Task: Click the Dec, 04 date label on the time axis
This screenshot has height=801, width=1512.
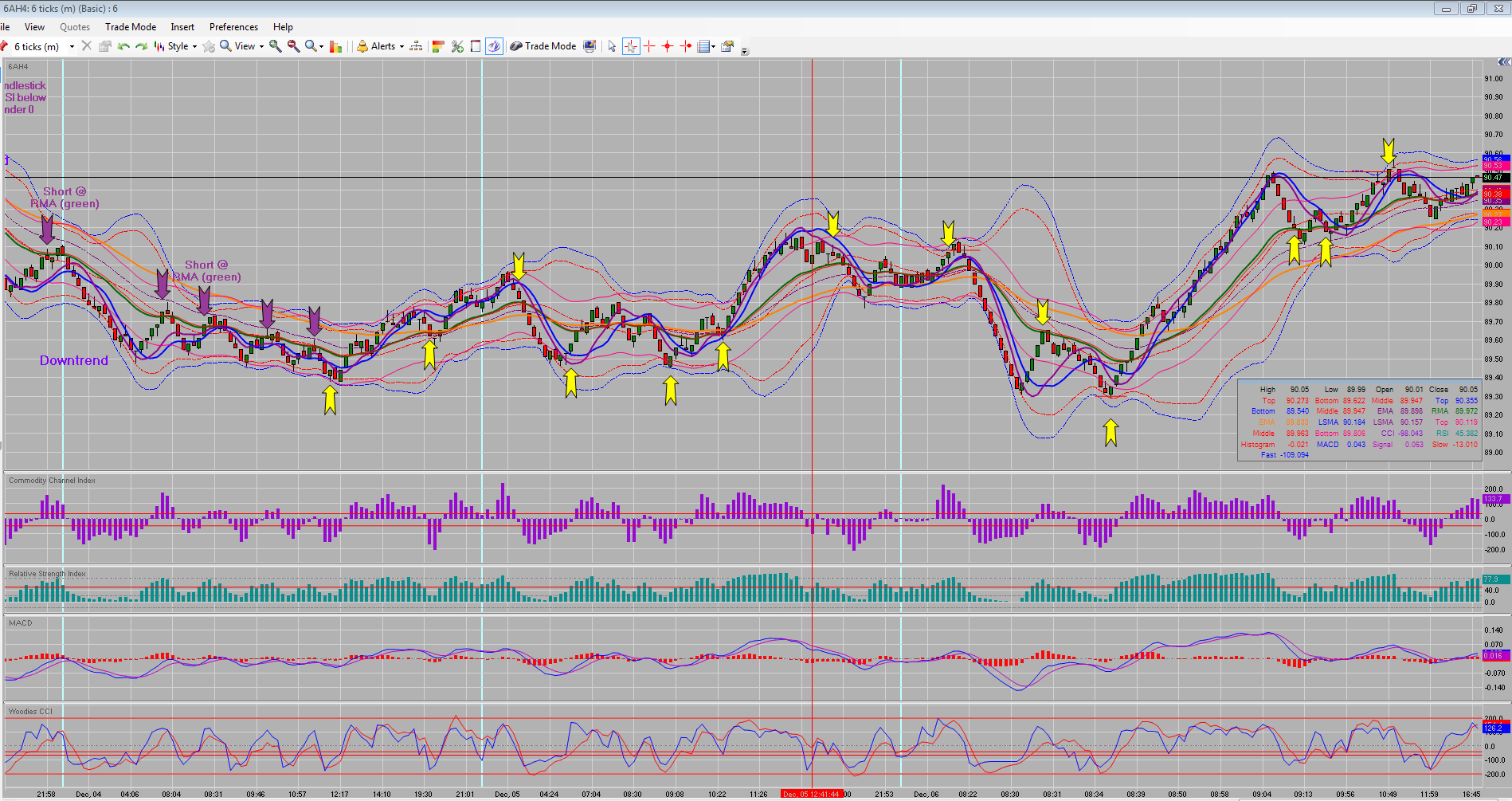Action: [x=88, y=794]
